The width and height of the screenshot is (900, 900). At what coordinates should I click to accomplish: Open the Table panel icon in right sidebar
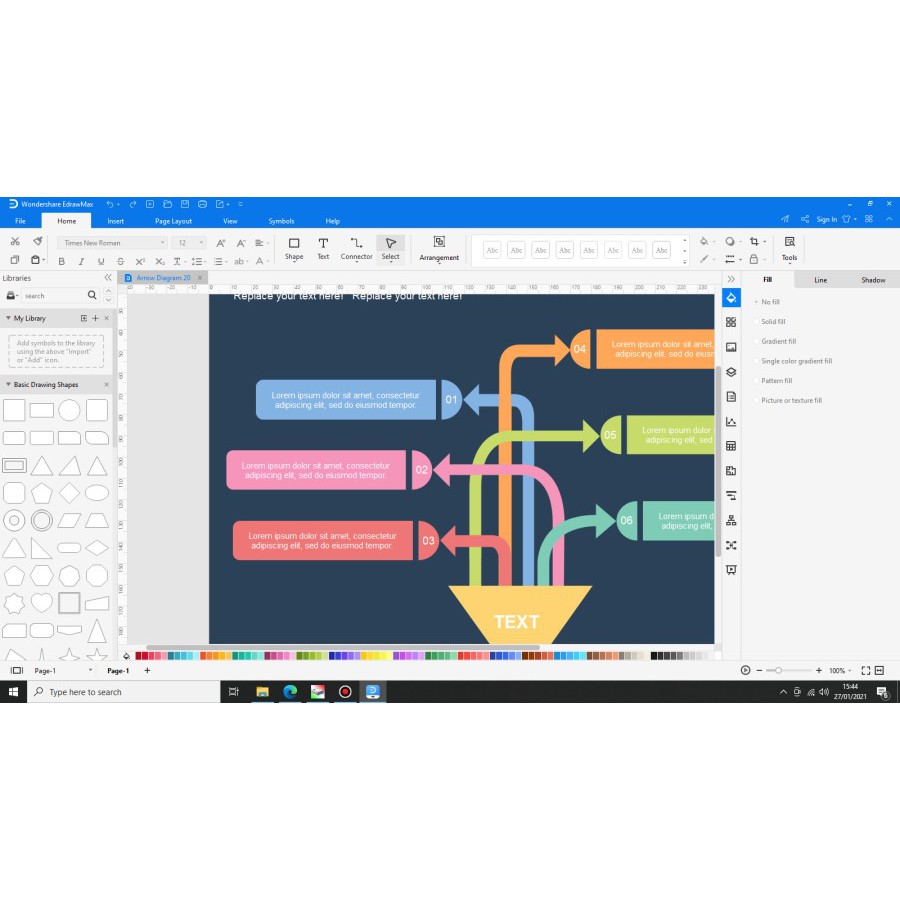[x=731, y=446]
